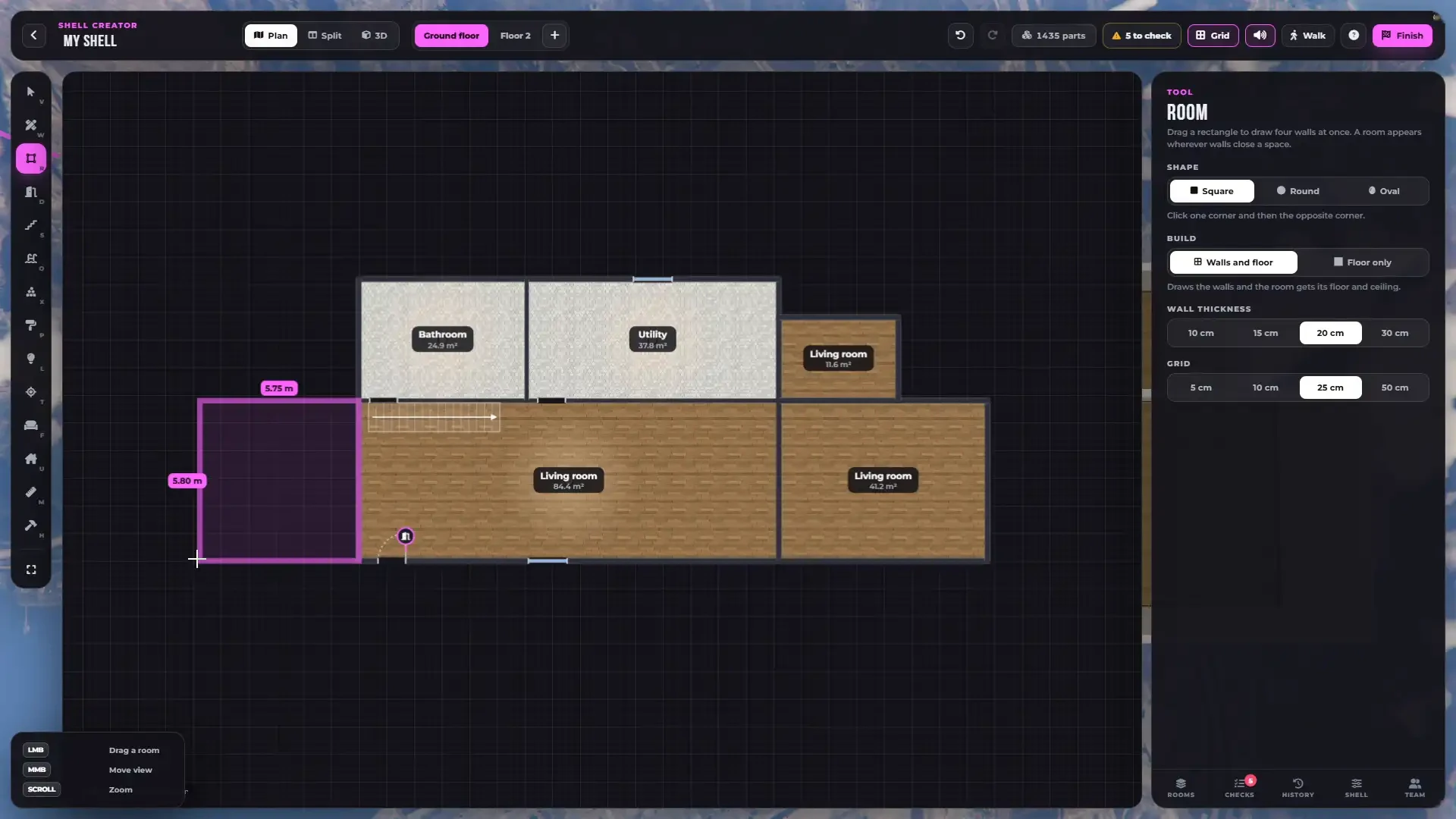Choose the Round shape option
Image resolution: width=1456 pixels, height=819 pixels.
click(1298, 191)
